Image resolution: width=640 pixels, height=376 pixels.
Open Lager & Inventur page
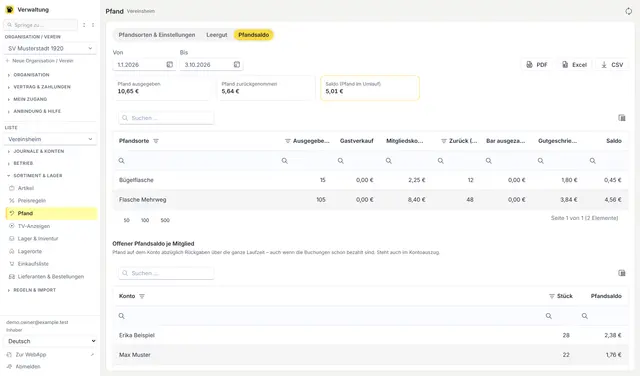51,238
